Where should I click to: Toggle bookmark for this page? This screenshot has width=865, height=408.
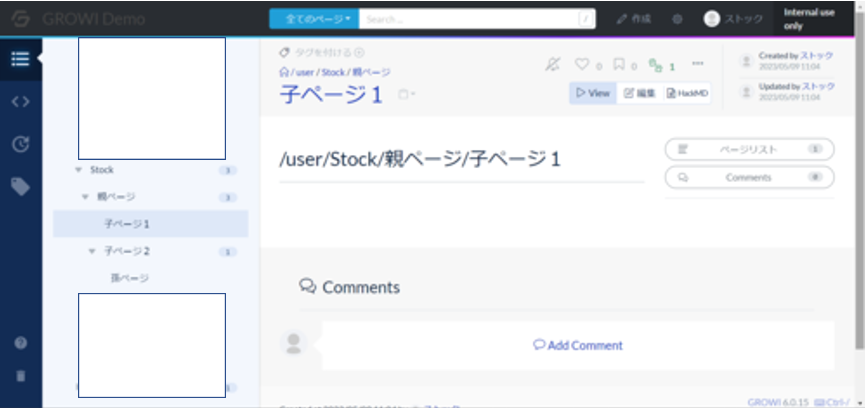tap(619, 64)
